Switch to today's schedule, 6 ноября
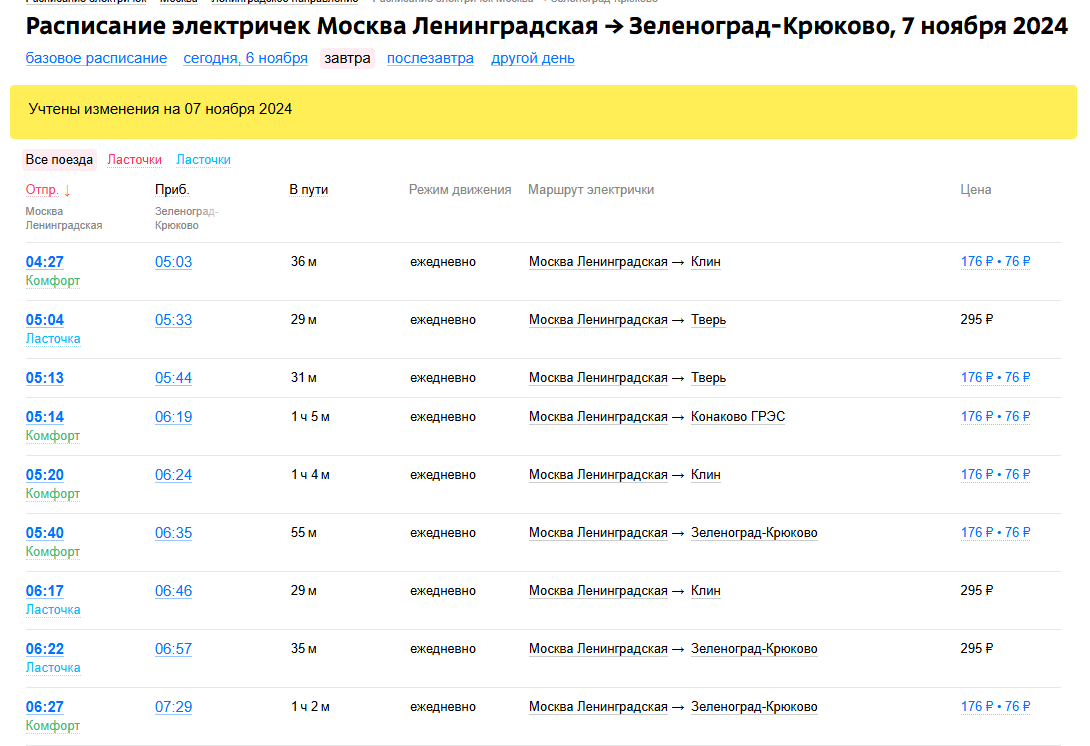The height and width of the screenshot is (746, 1090). coord(245,58)
